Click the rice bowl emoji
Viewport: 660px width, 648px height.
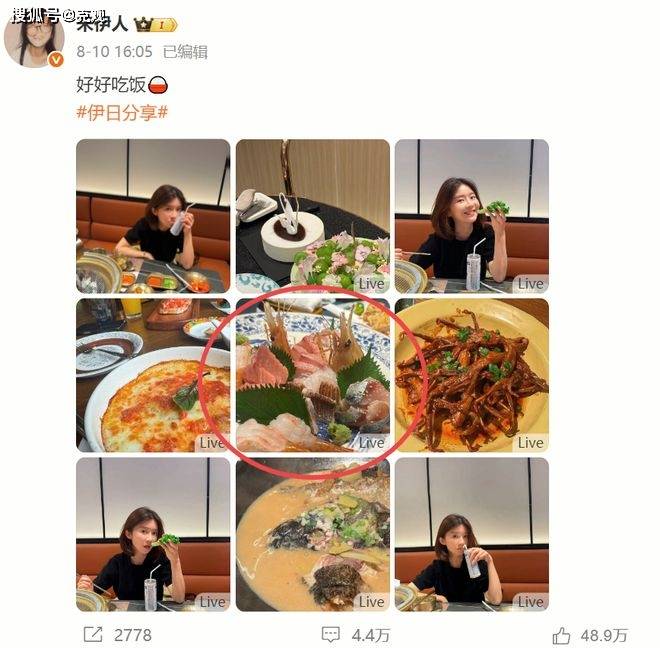click(x=158, y=85)
